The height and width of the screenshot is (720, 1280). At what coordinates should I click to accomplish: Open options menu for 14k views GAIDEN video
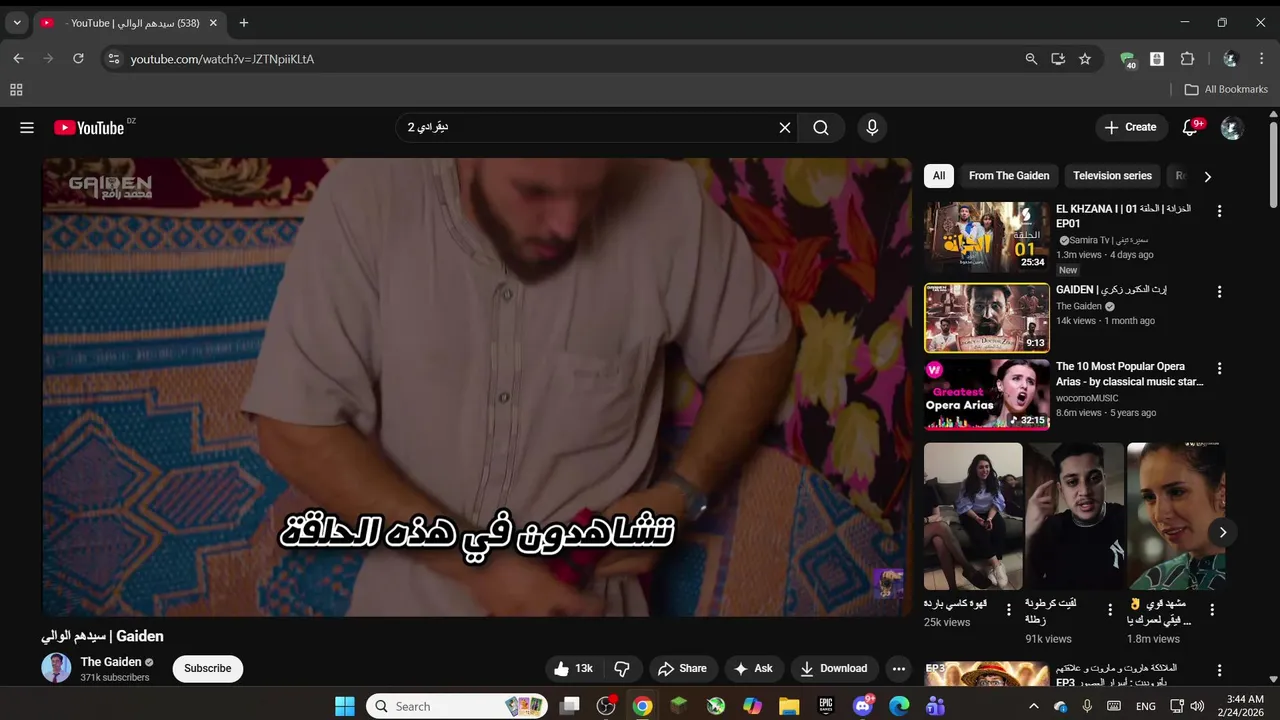1219,292
